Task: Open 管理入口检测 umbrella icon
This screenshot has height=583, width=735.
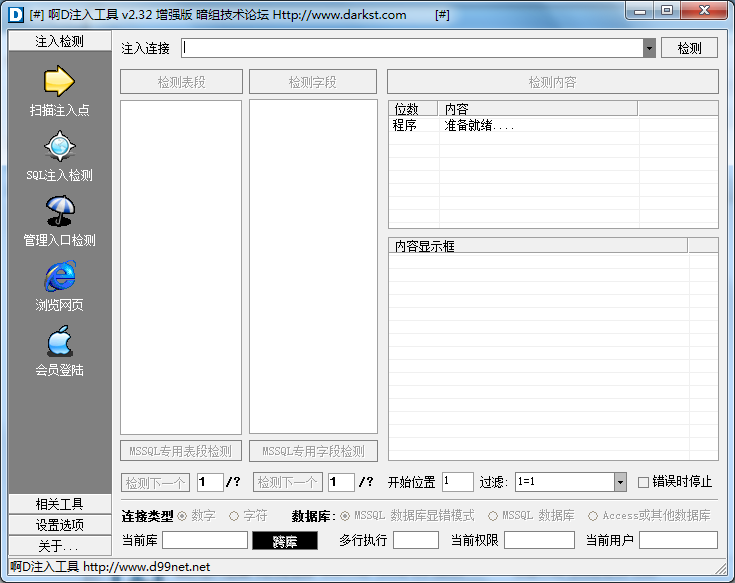Action: click(60, 211)
